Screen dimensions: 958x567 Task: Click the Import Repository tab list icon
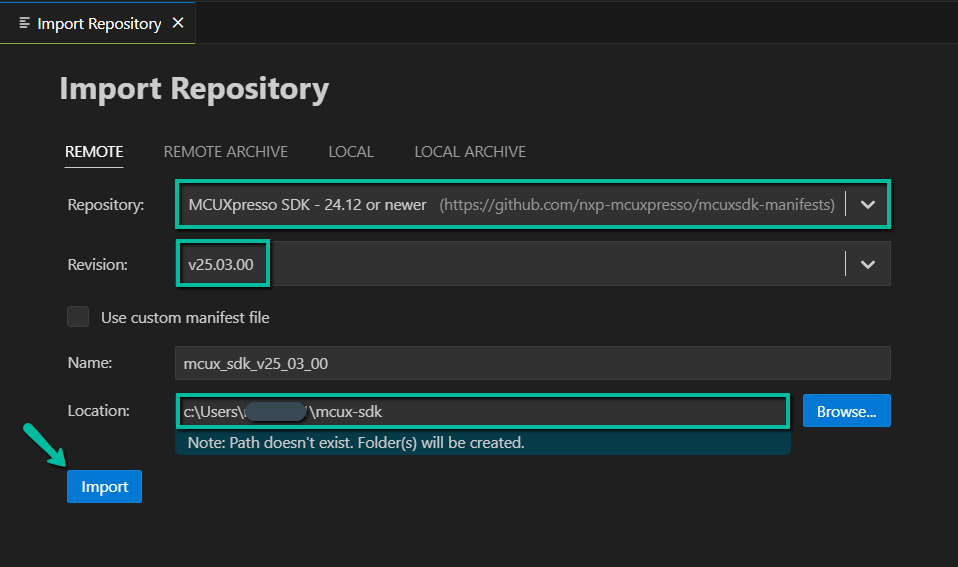click(x=24, y=23)
